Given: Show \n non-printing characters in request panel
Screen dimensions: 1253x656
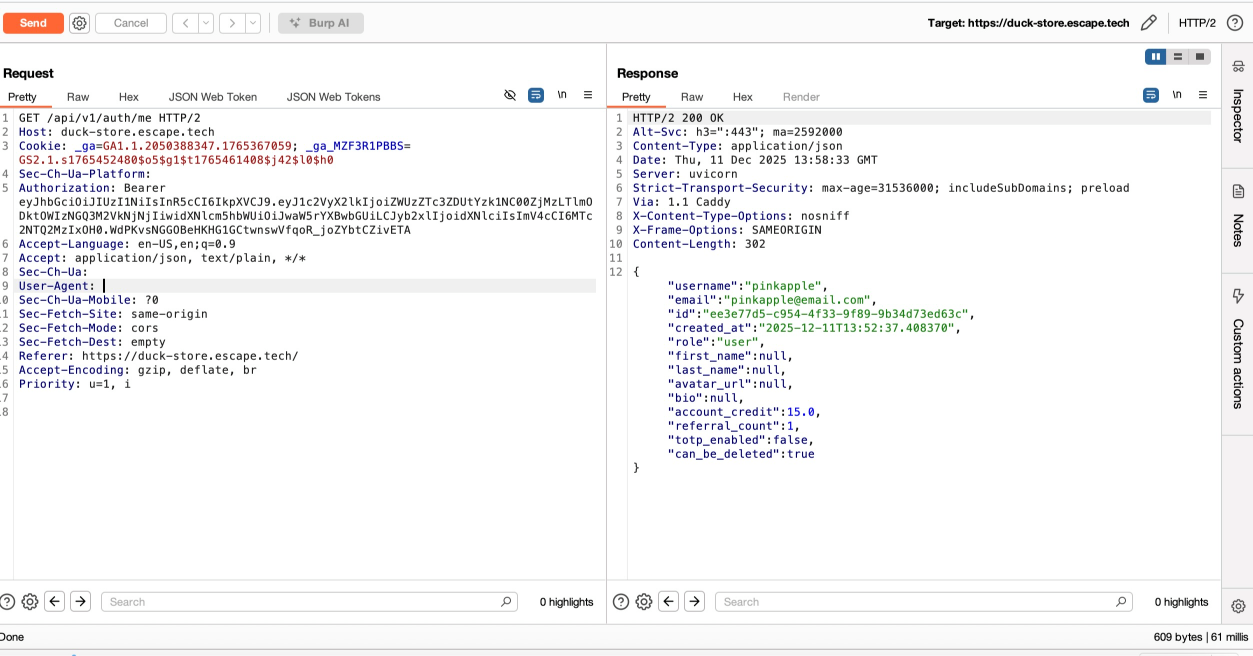Looking at the screenshot, I should tap(561, 94).
